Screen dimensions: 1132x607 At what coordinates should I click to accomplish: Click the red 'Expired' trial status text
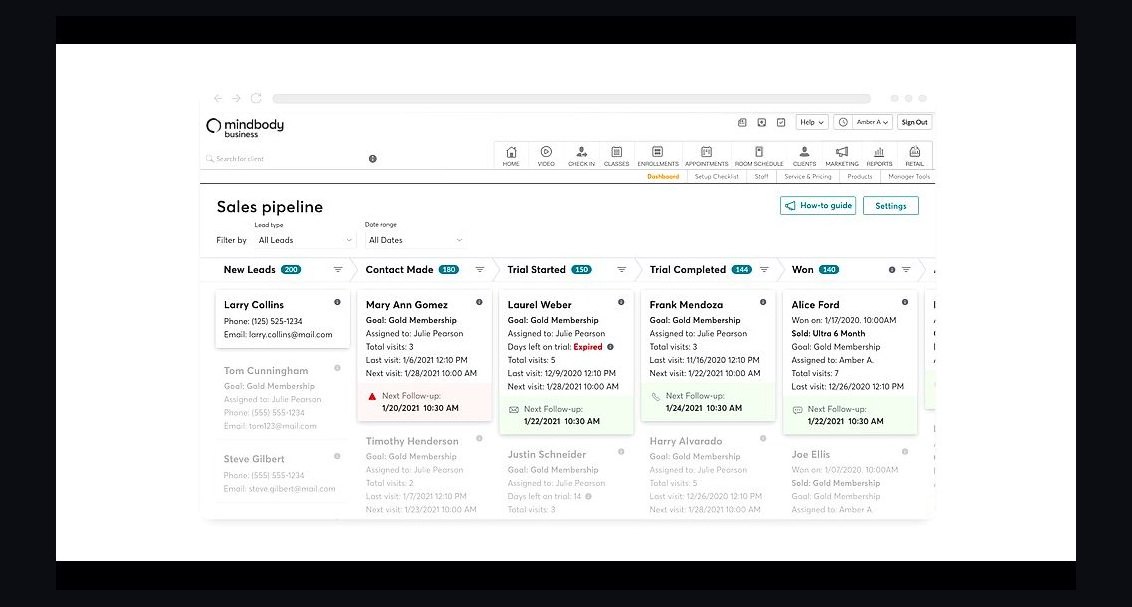click(x=588, y=347)
